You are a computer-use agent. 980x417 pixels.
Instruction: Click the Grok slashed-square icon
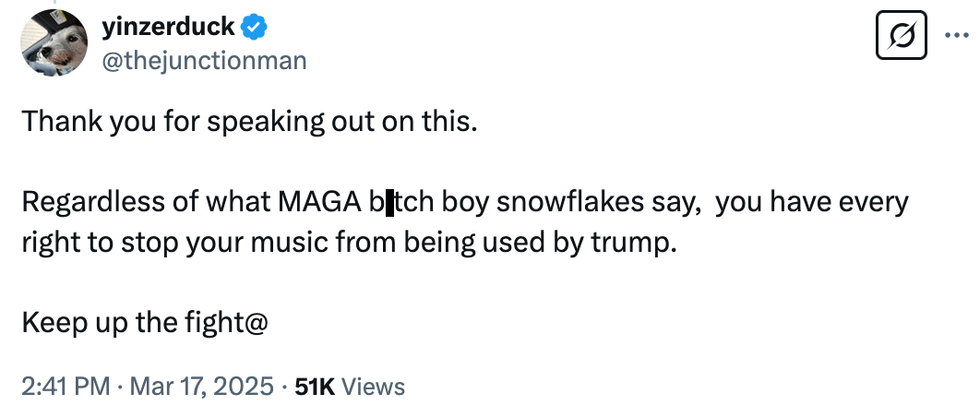897,38
